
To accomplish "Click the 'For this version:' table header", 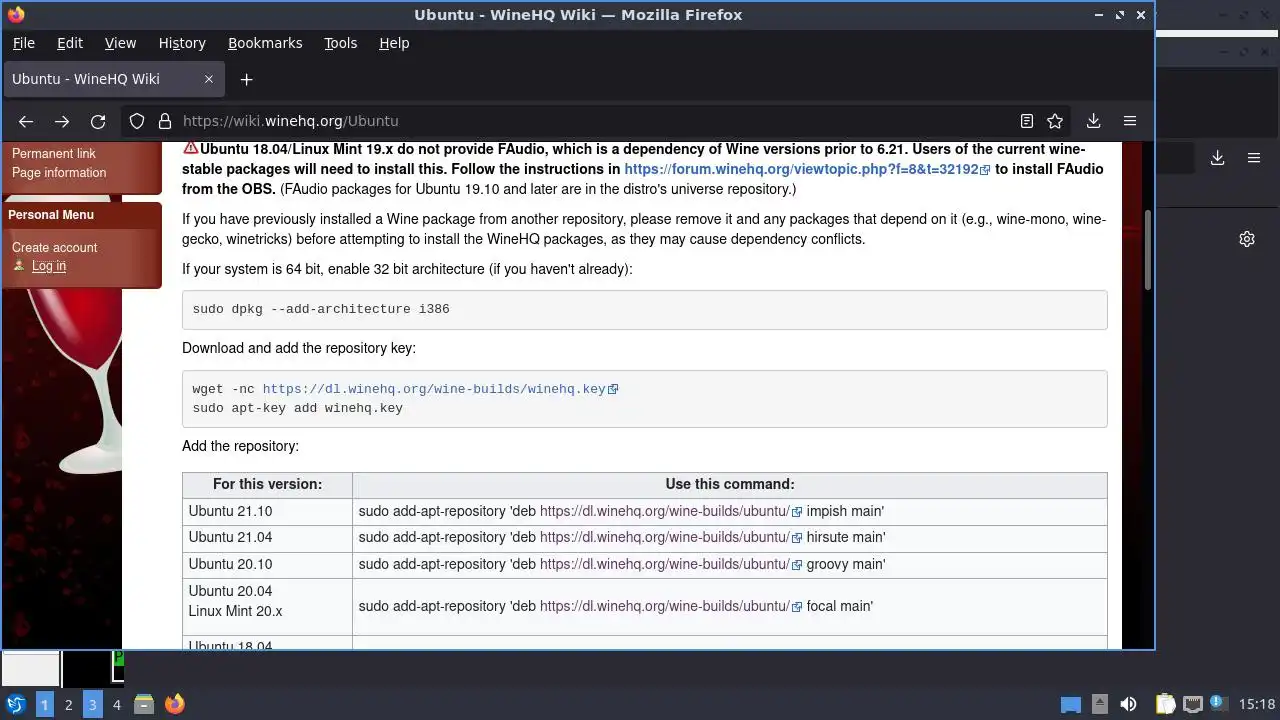I will [267, 484].
